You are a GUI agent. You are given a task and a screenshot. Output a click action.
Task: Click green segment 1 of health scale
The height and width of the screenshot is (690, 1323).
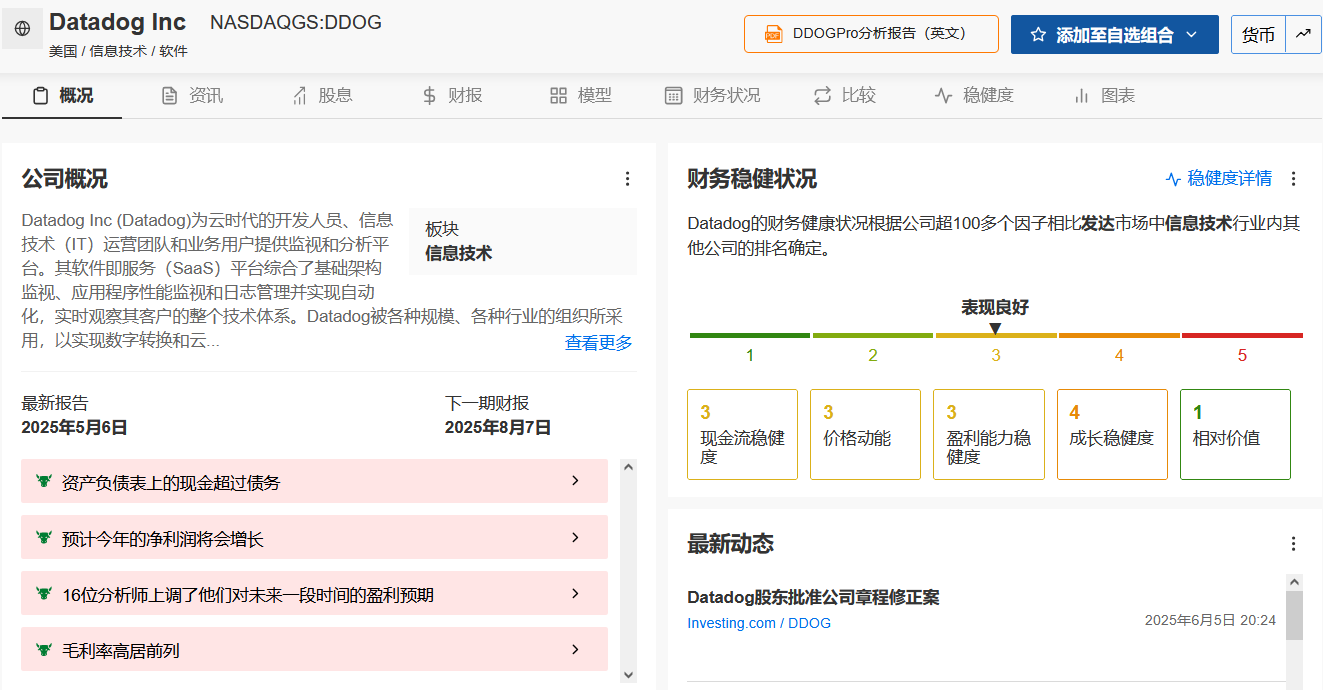pyautogui.click(x=750, y=335)
